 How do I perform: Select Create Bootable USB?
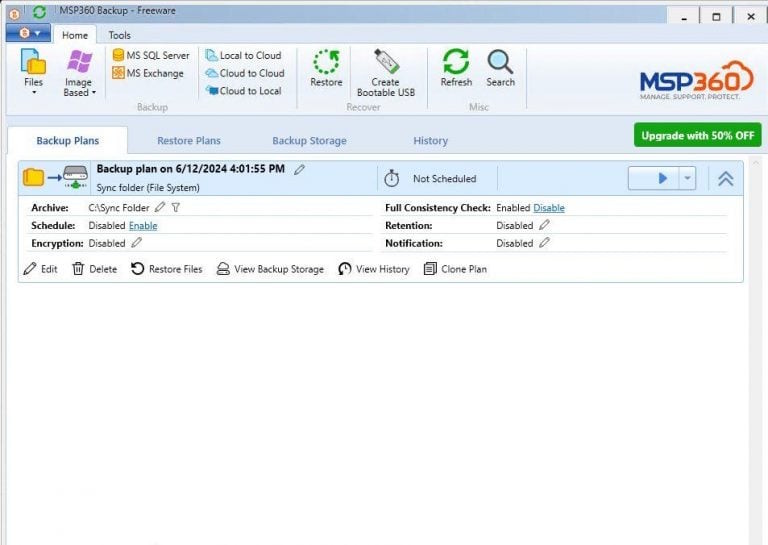point(386,72)
